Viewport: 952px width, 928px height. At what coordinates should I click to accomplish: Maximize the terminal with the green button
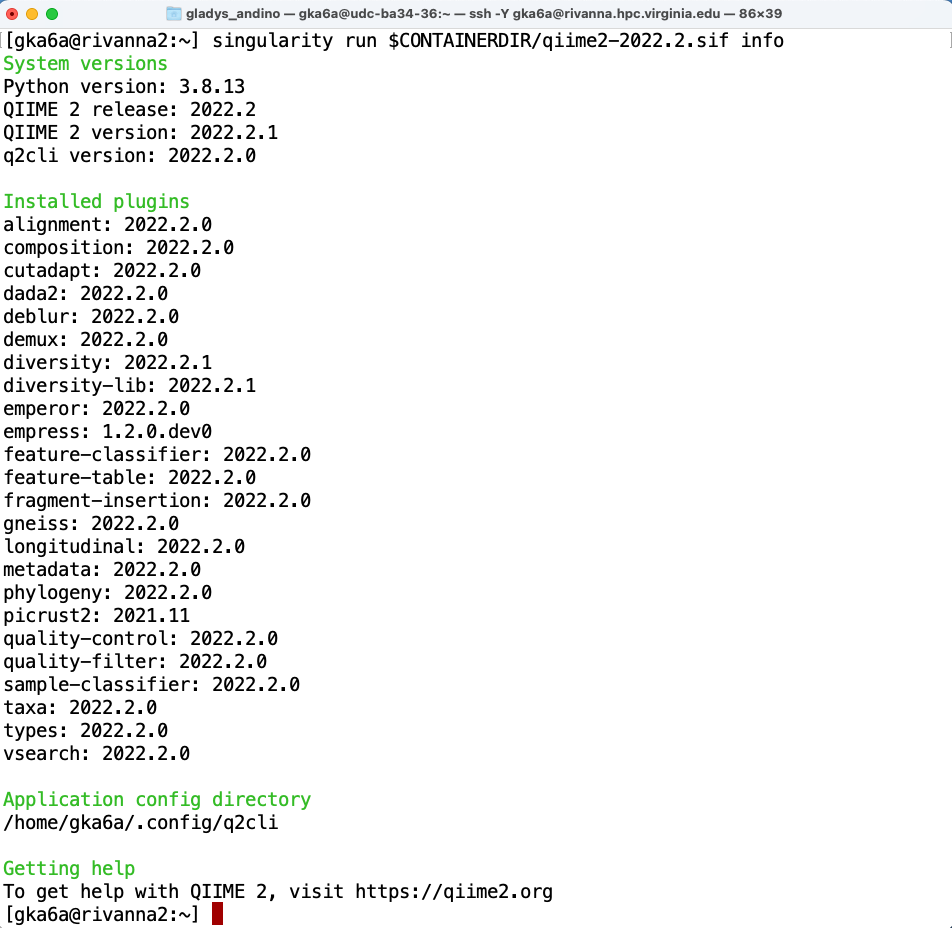pyautogui.click(x=52, y=13)
